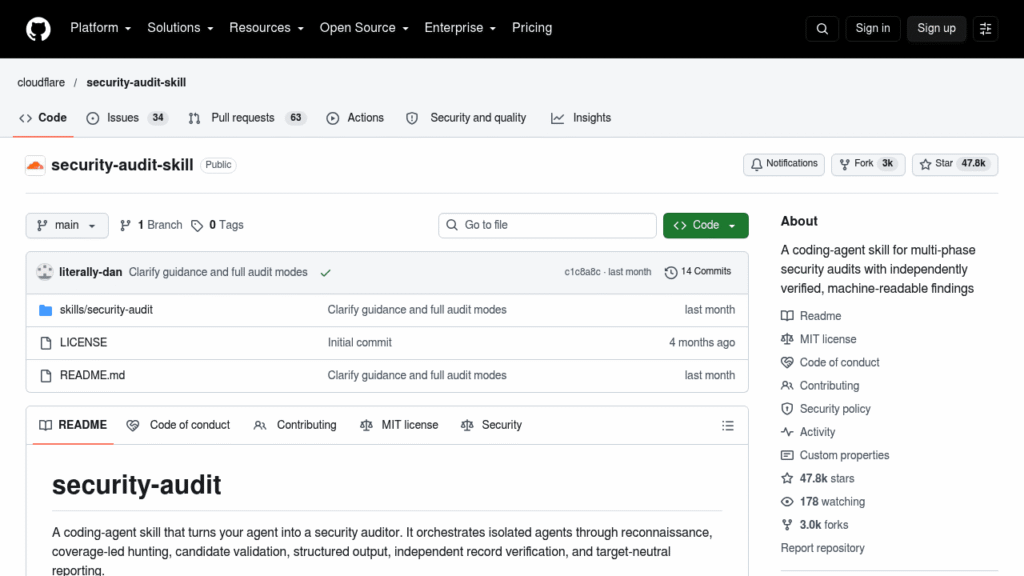Image resolution: width=1024 pixels, height=576 pixels.
Task: Click the shield icon beside Security policy
Action: (x=787, y=409)
